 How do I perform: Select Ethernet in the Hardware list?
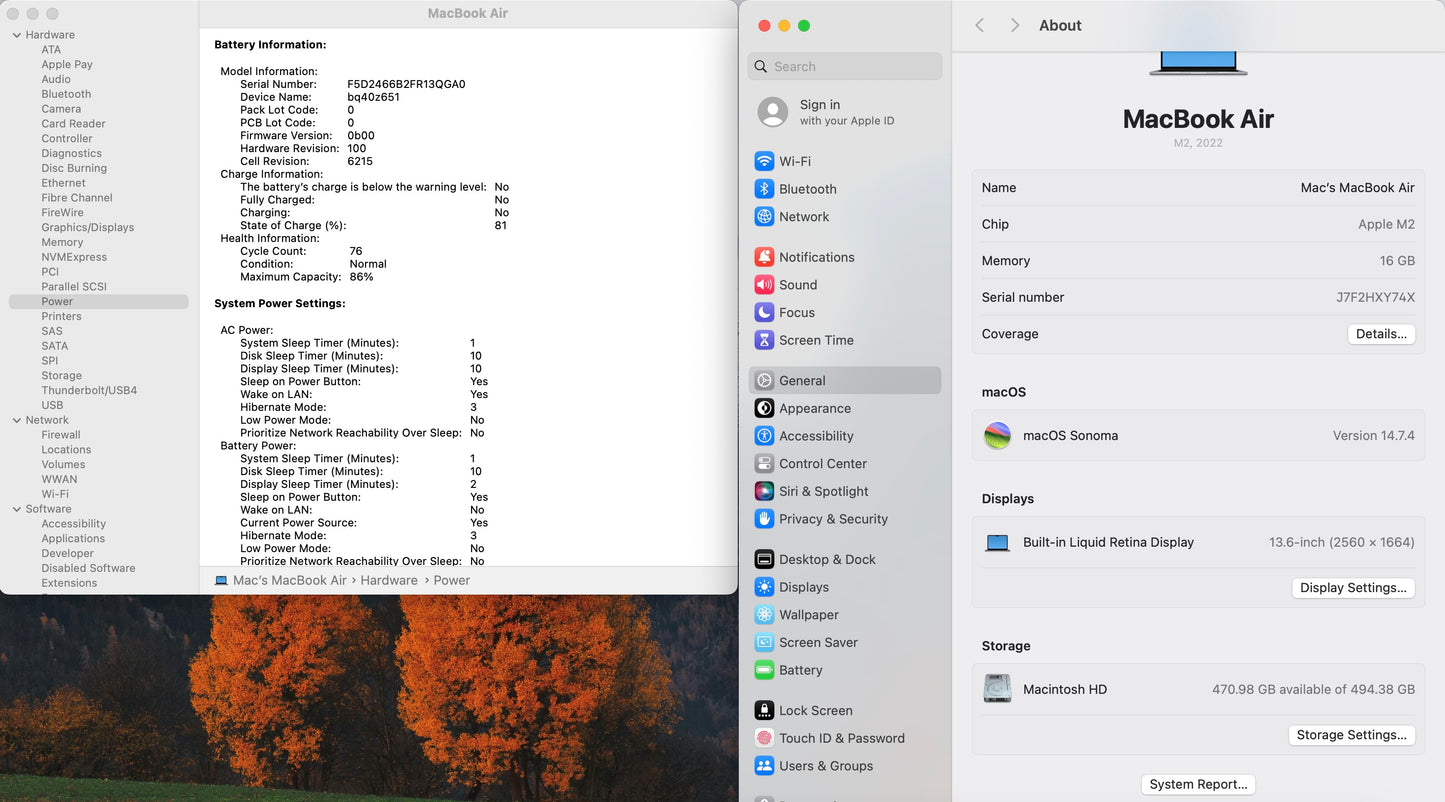click(x=63, y=183)
